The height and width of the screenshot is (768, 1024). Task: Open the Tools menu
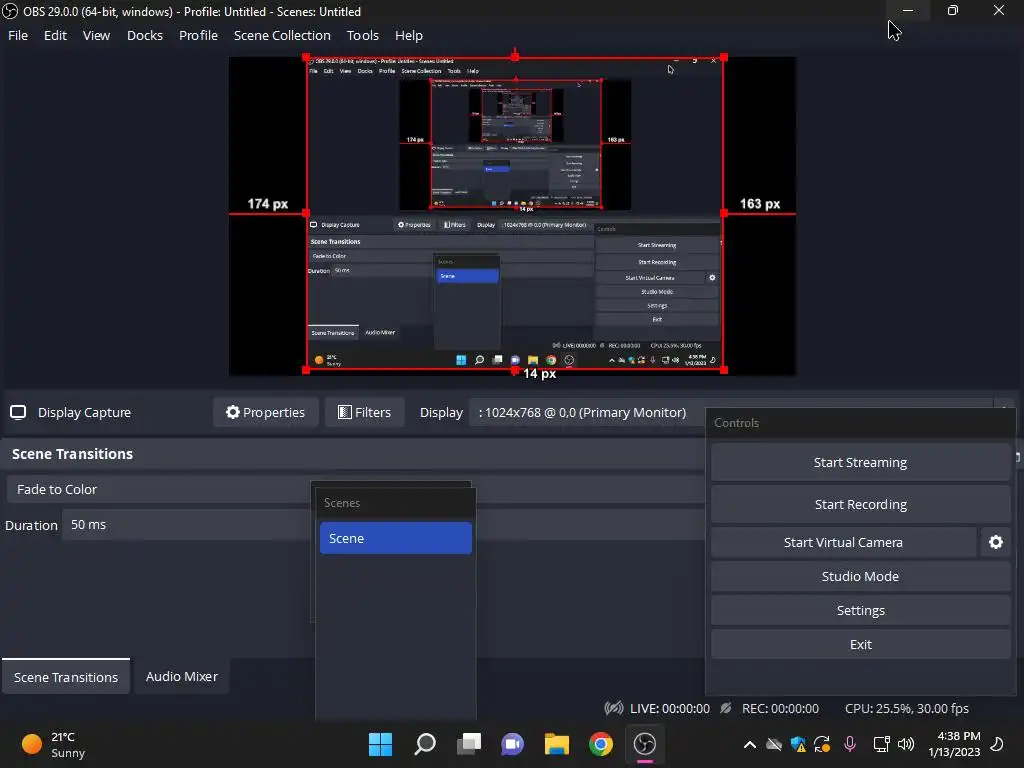pos(362,35)
